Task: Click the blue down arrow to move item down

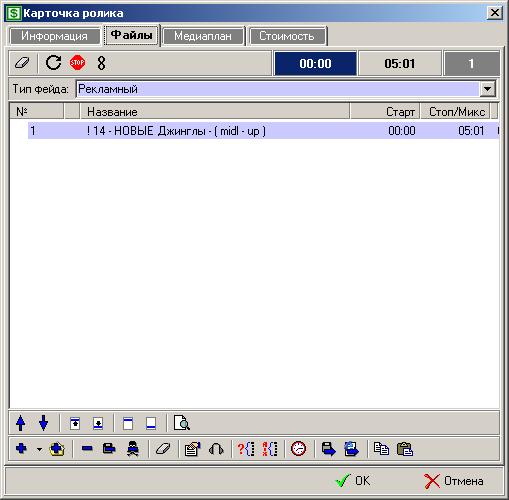Action: tap(44, 423)
